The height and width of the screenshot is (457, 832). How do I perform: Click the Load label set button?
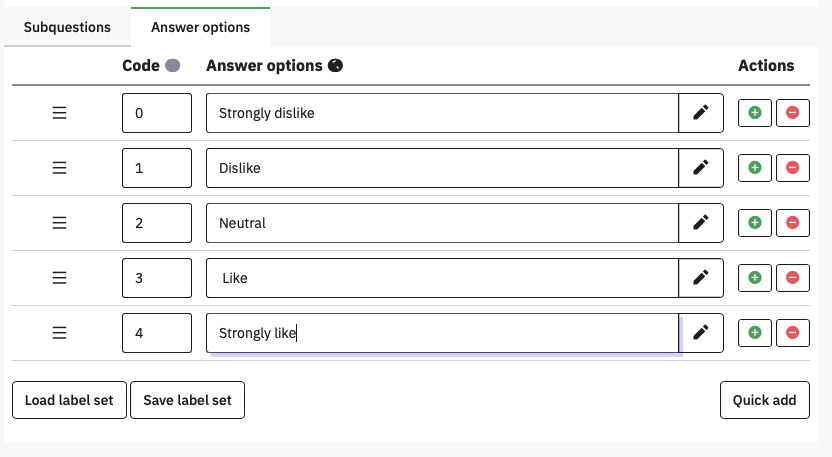pyautogui.click(x=69, y=400)
